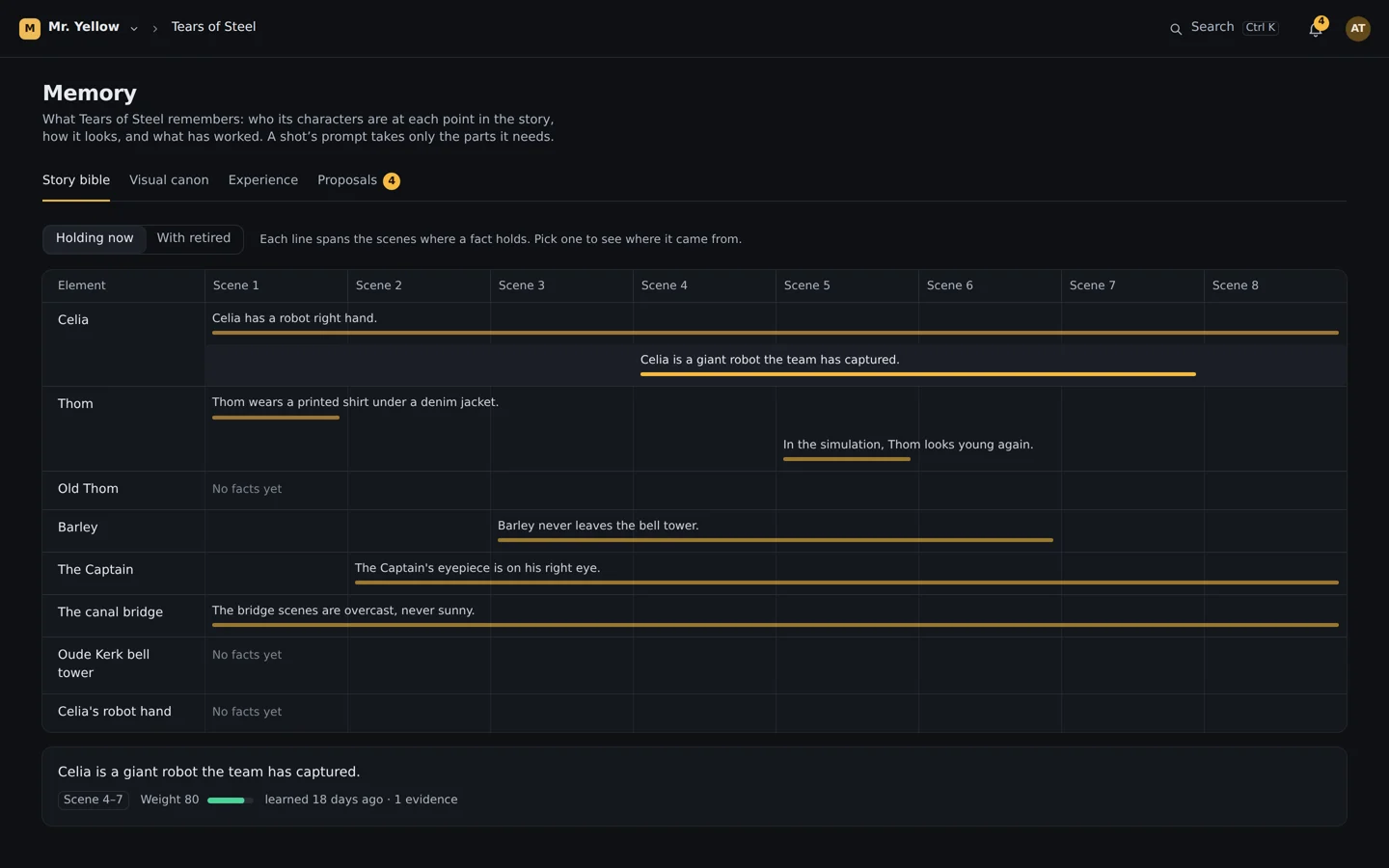Click the Weight 80 green progress bar
1389x868 pixels.
click(x=230, y=800)
